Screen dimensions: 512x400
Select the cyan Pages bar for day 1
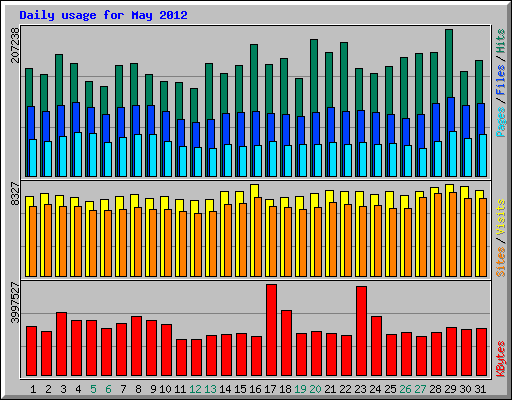tap(33, 158)
